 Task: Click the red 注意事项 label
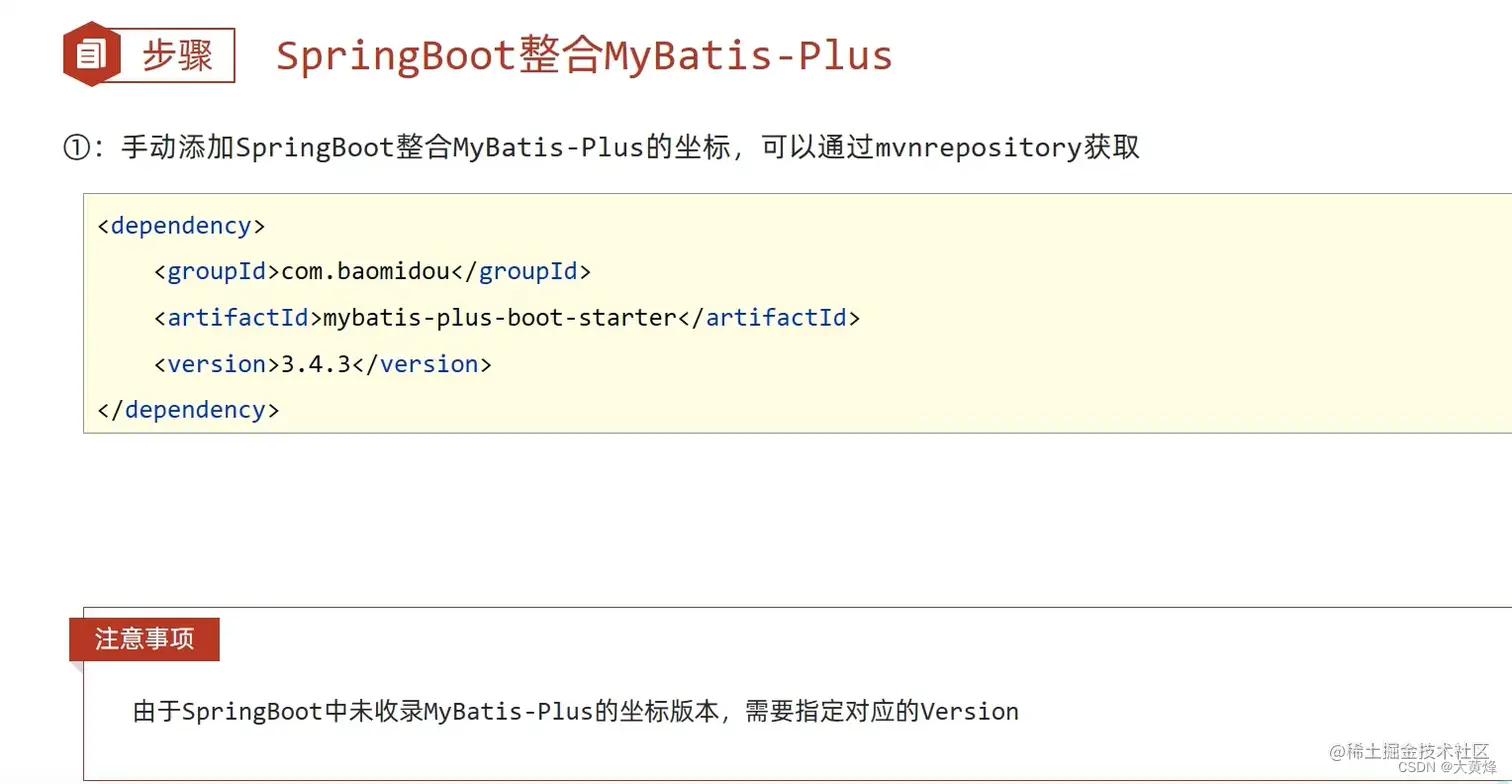click(x=144, y=639)
